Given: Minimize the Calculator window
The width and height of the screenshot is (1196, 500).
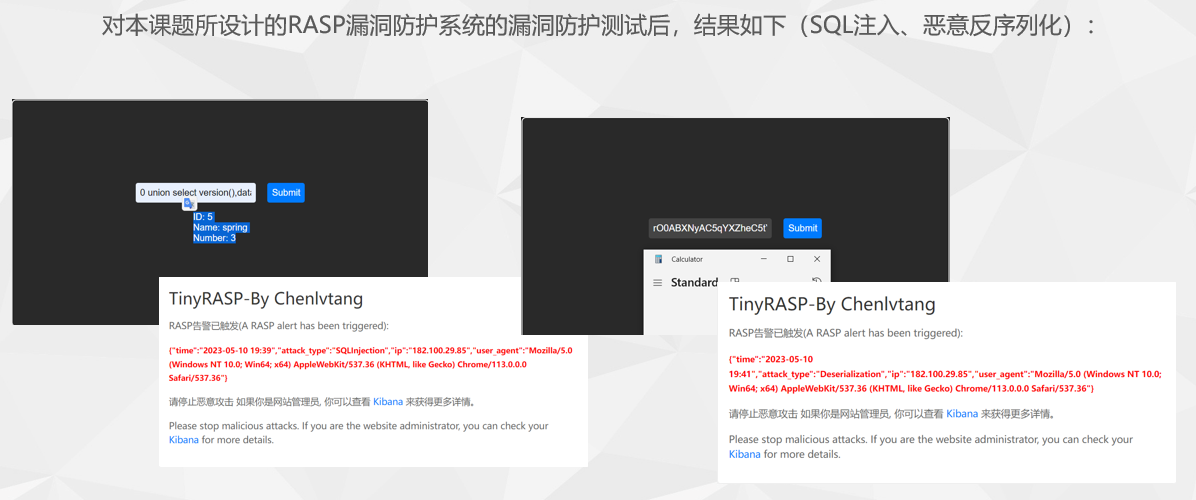Looking at the screenshot, I should pos(764,259).
